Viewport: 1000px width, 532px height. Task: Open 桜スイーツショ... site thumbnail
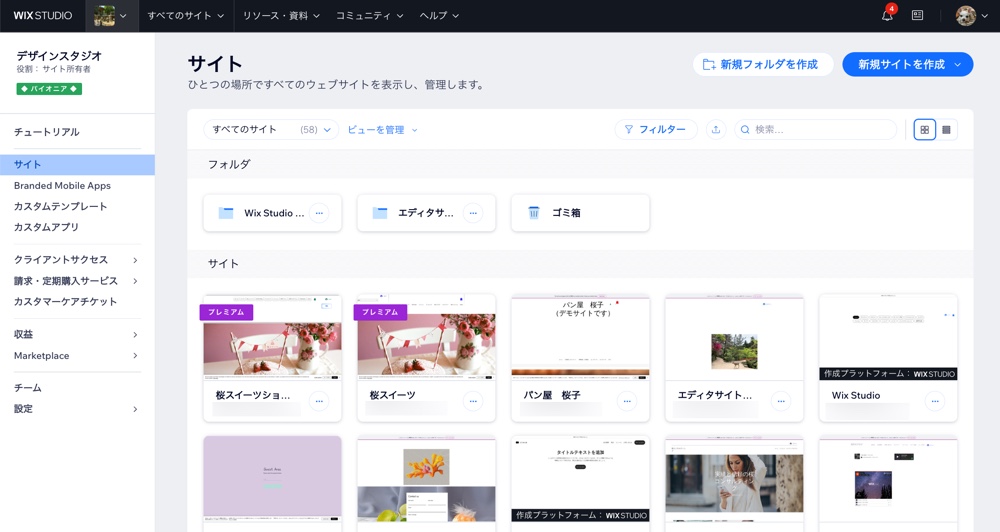pyautogui.click(x=272, y=337)
